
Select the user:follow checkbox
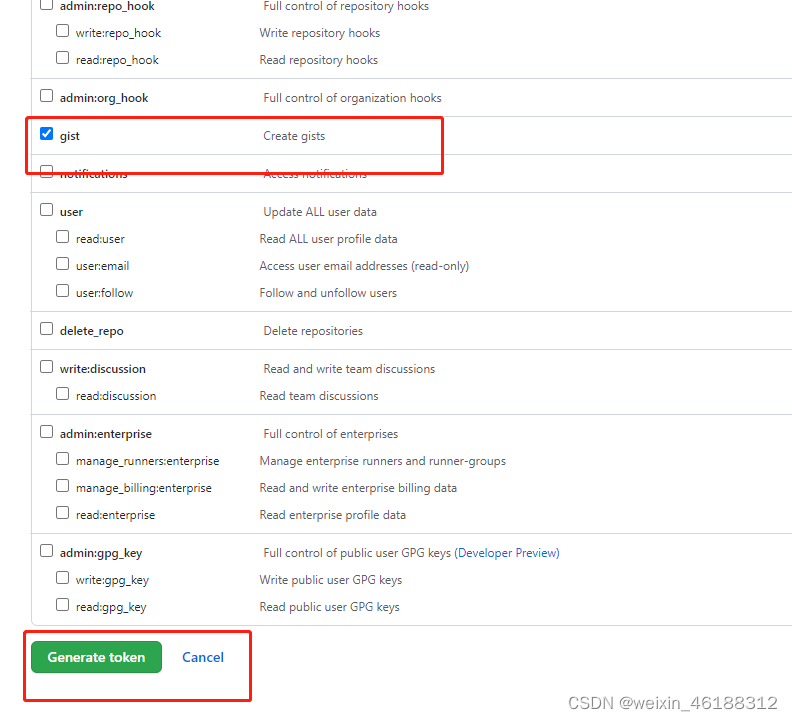click(63, 291)
